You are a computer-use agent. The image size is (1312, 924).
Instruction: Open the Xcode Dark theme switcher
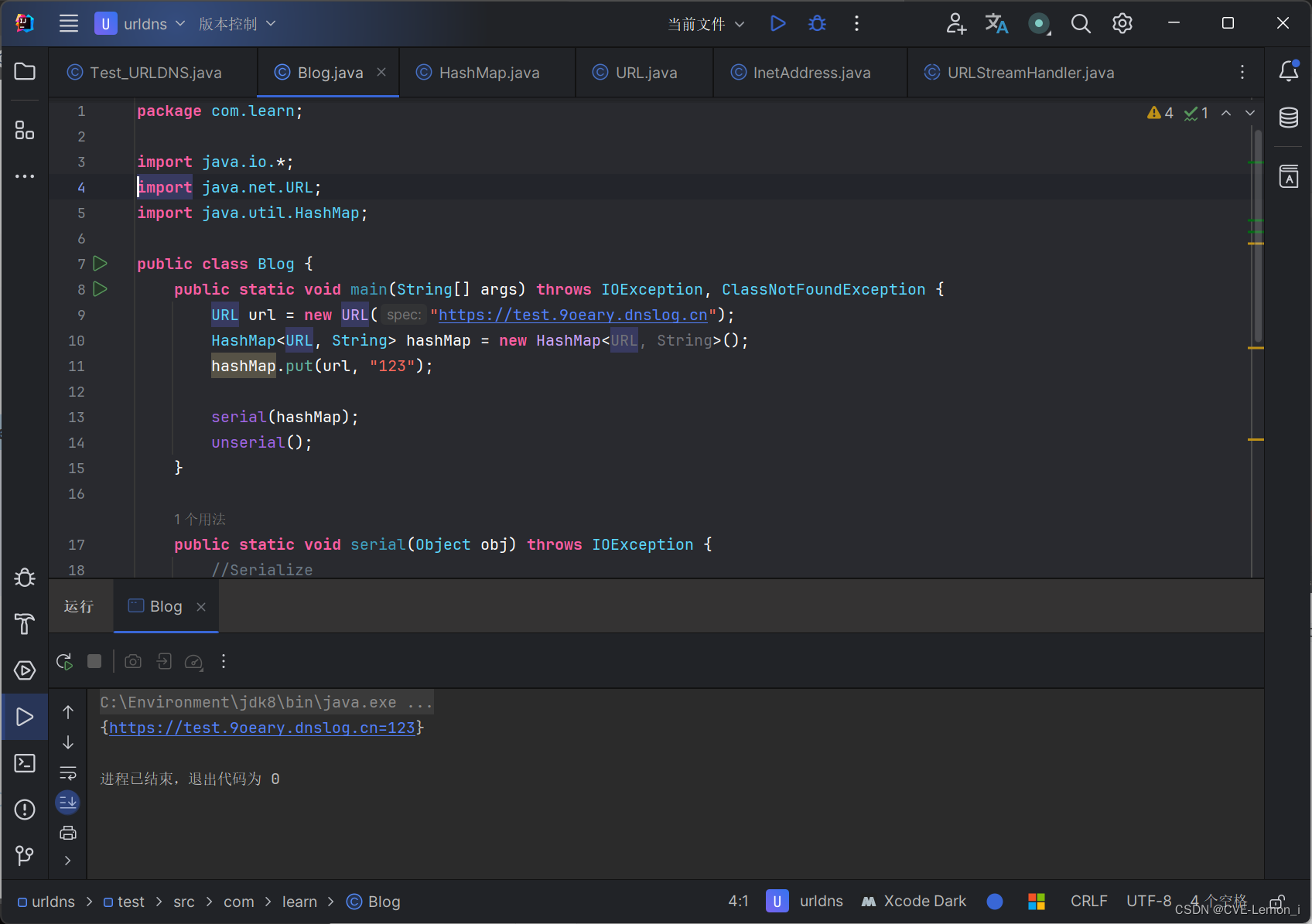914,901
